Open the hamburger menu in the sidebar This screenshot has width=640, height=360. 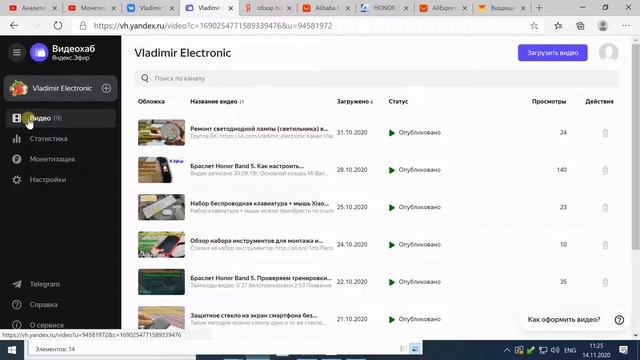pos(16,53)
